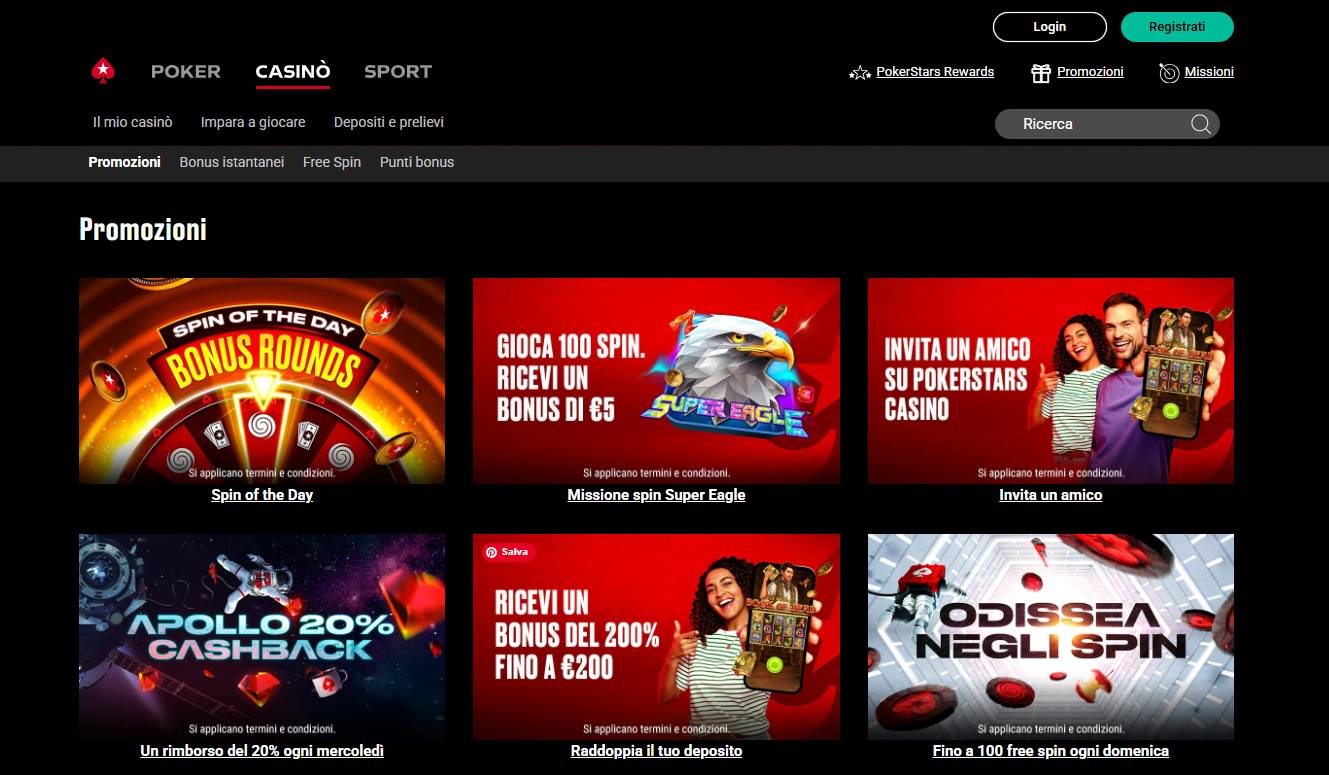Select the Bonus istantanei tab

(x=232, y=162)
